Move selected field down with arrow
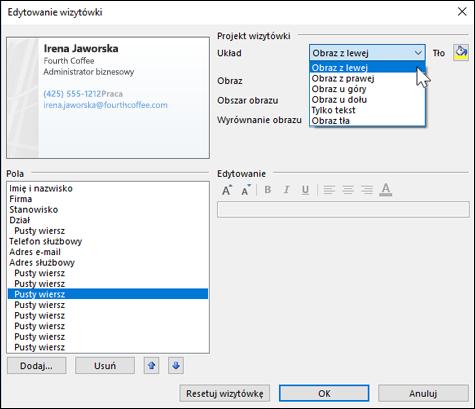Image resolution: width=475 pixels, height=409 pixels. click(176, 366)
